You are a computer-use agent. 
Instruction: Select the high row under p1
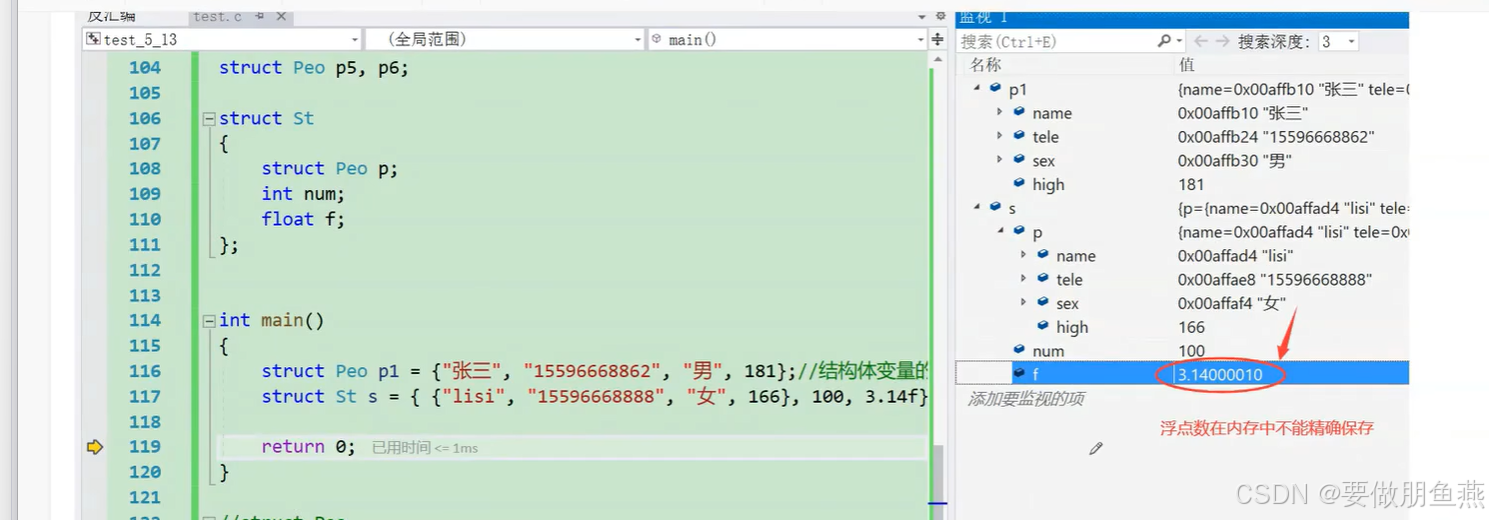(x=1182, y=184)
